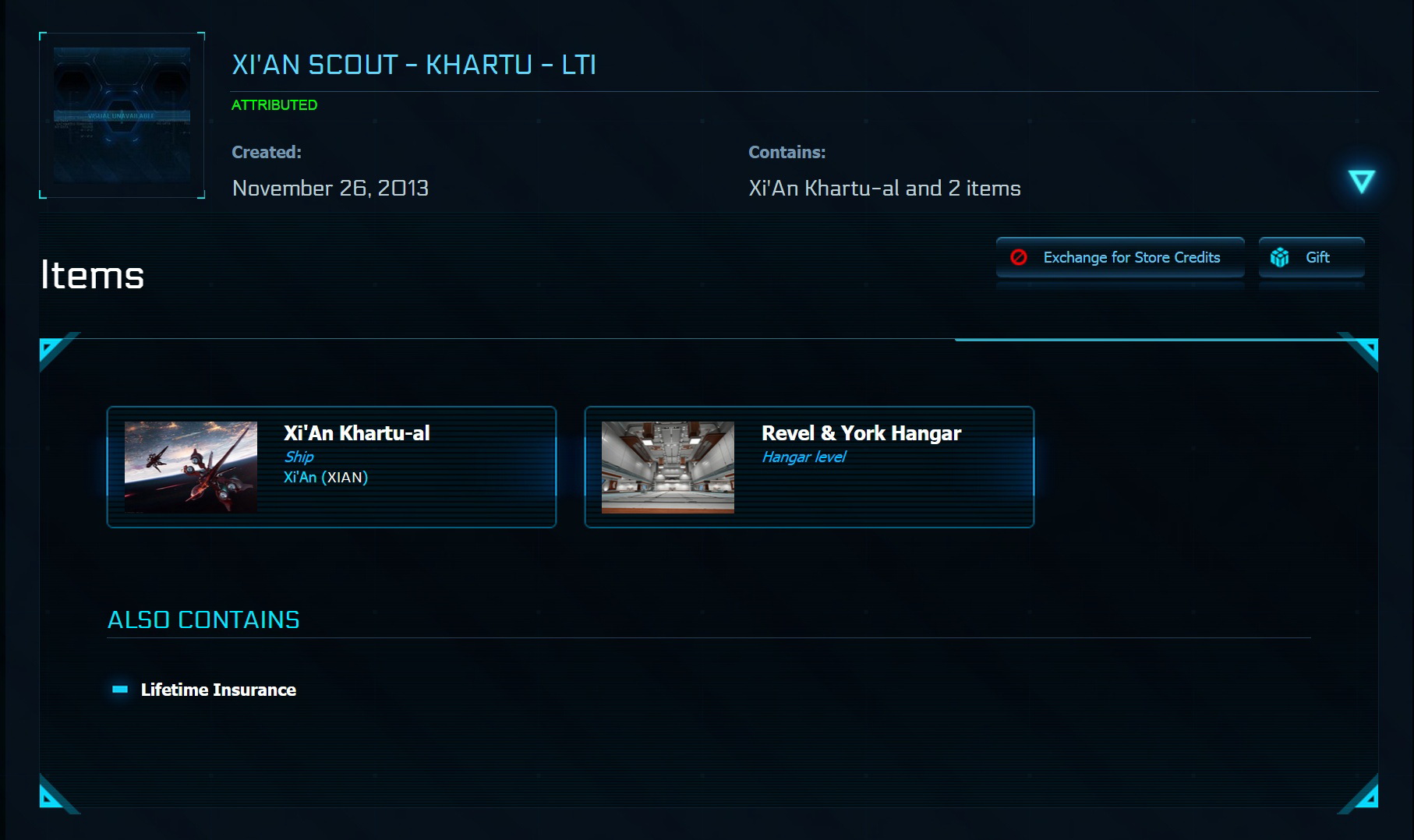Click the gift box icon
This screenshot has height=840, width=1414.
click(1279, 257)
